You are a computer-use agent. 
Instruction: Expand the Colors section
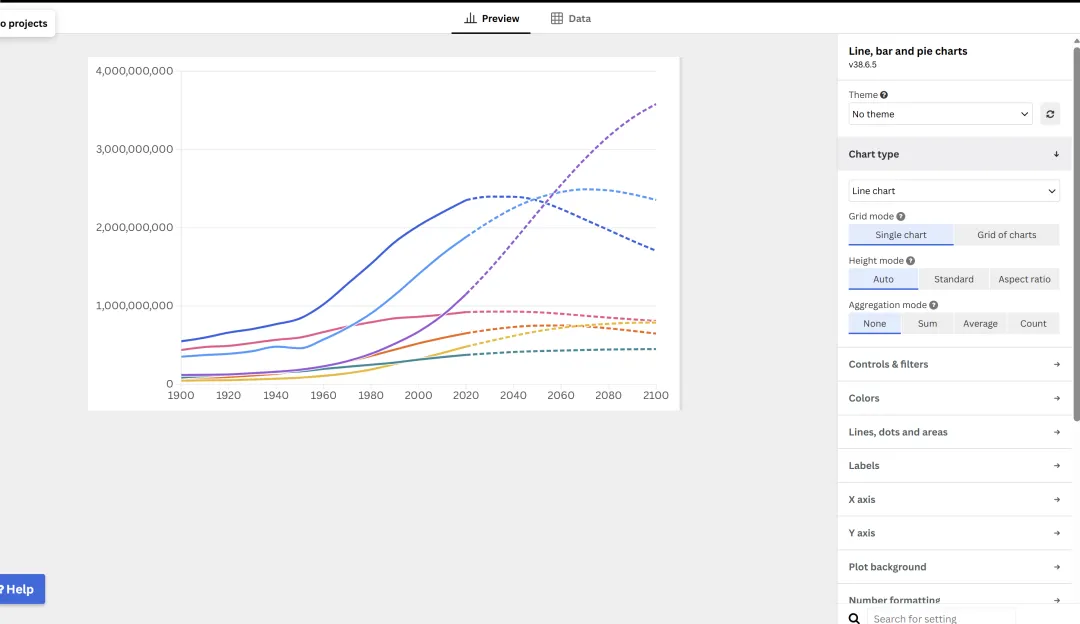point(954,398)
